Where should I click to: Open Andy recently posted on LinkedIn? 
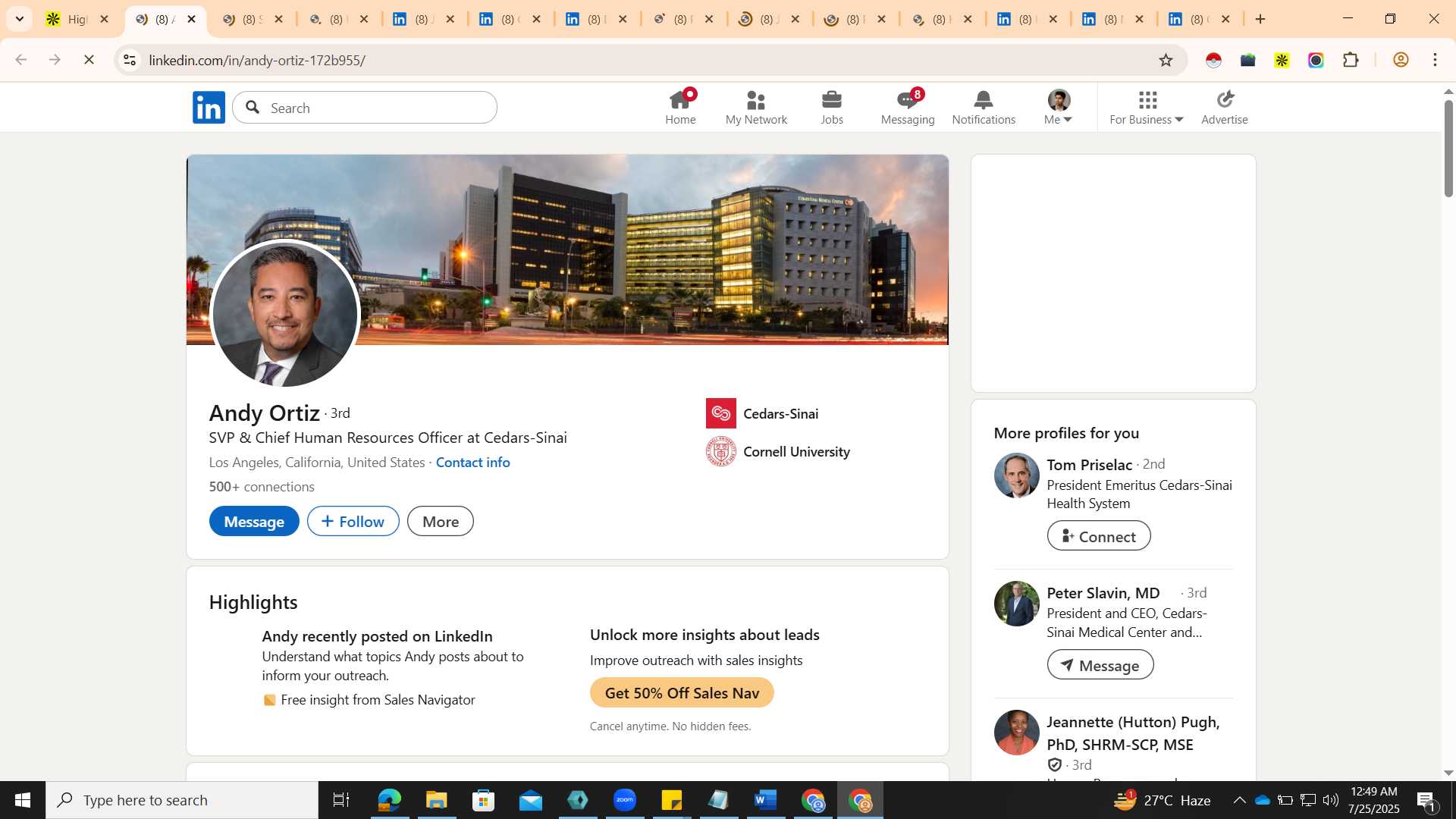[377, 635]
